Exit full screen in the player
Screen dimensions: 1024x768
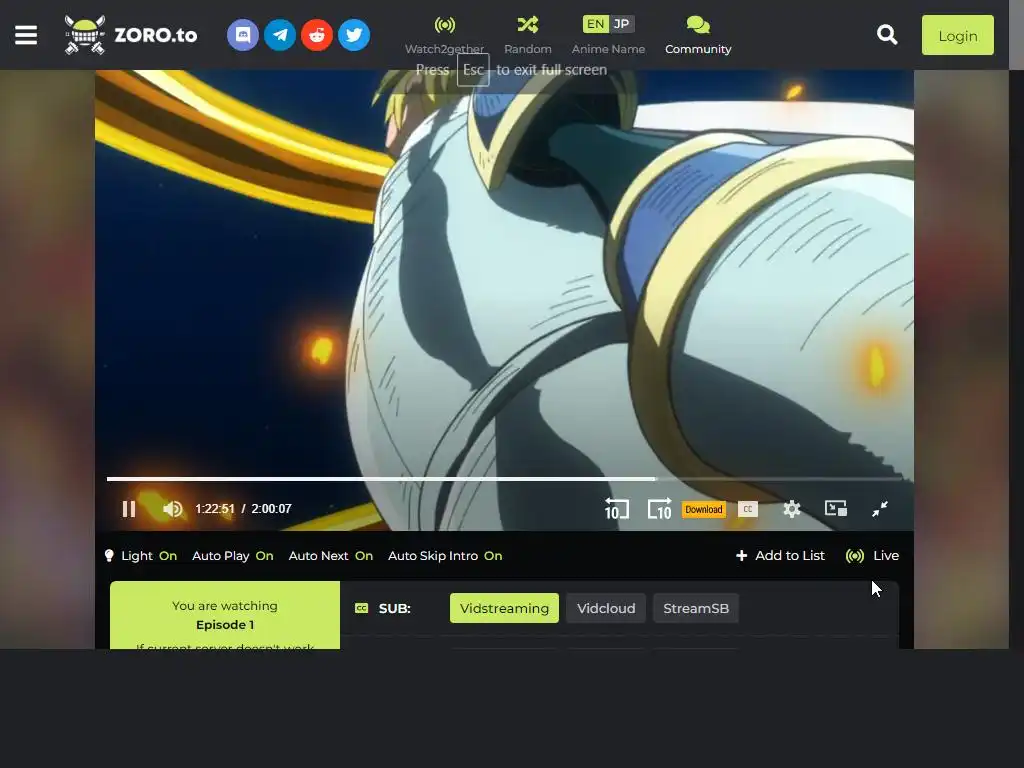click(880, 509)
